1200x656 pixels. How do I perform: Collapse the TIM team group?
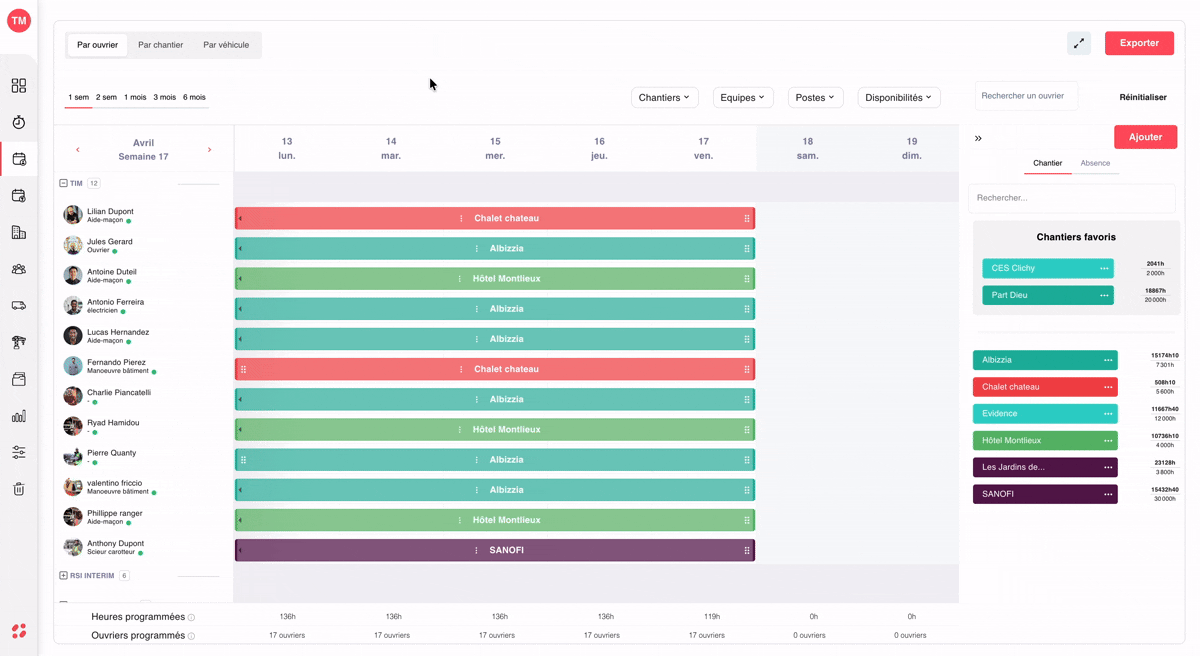[63, 183]
